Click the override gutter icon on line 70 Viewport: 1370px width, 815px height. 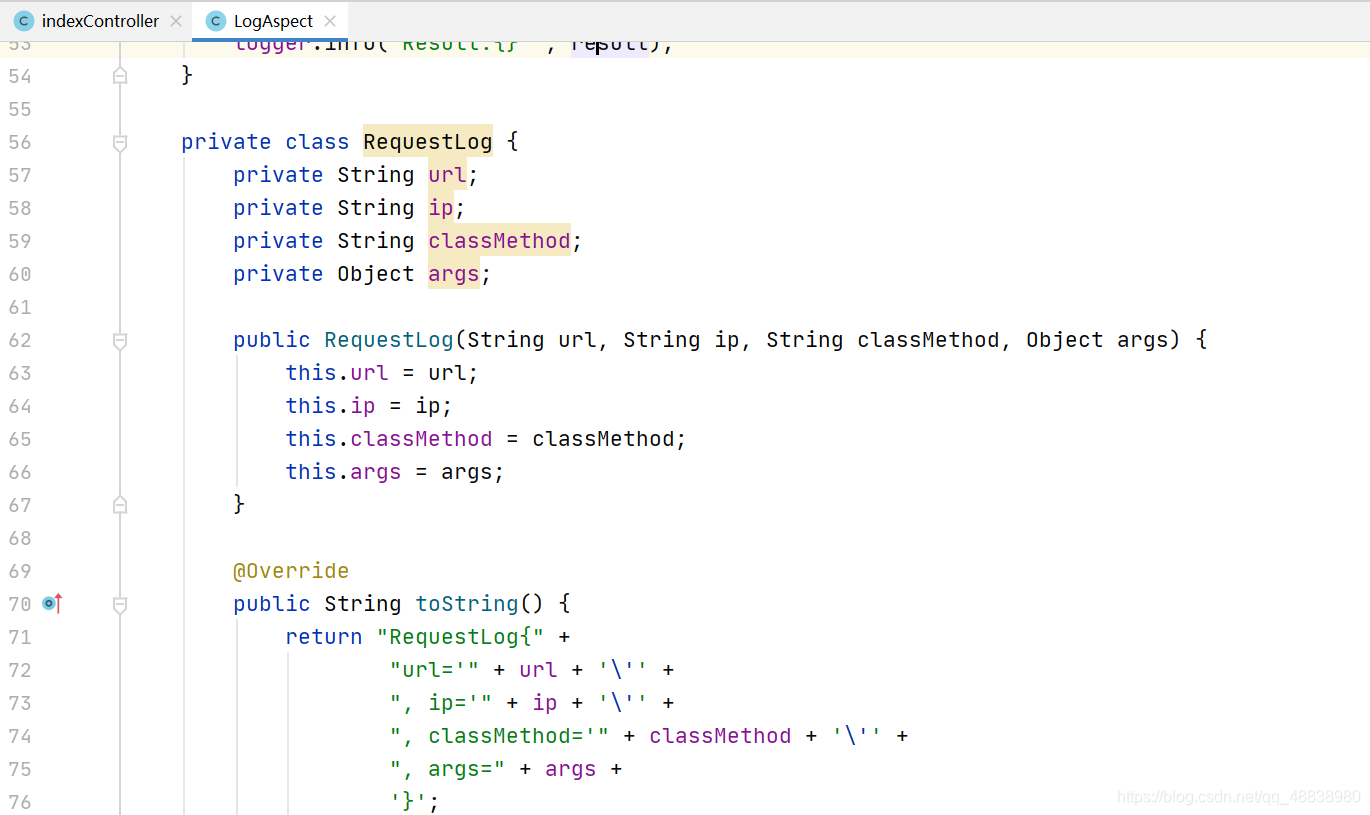pos(52,603)
